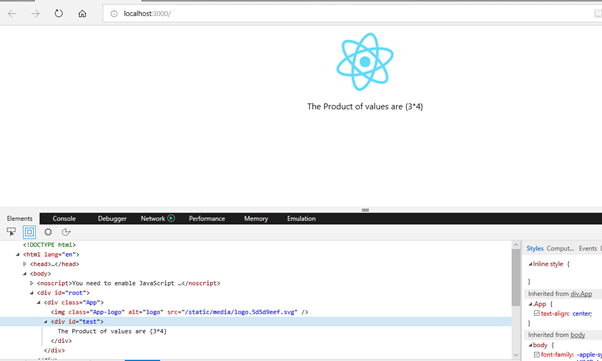The height and width of the screenshot is (361, 602).
Task: Open the Network tab
Action: point(152,219)
